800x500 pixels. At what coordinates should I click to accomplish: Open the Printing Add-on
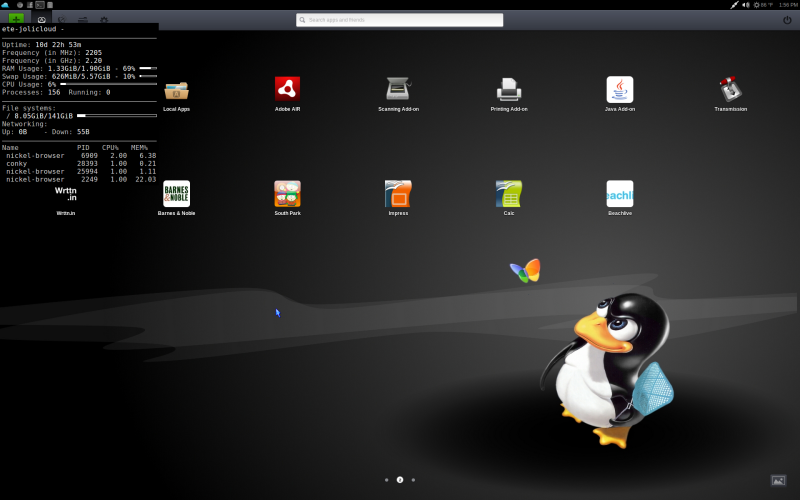pyautogui.click(x=509, y=89)
